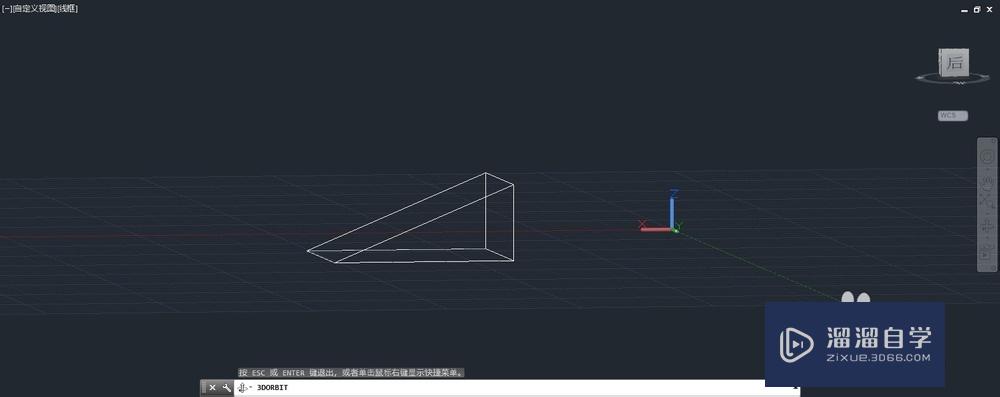Open the [-] viewport controls menu

[6, 9]
